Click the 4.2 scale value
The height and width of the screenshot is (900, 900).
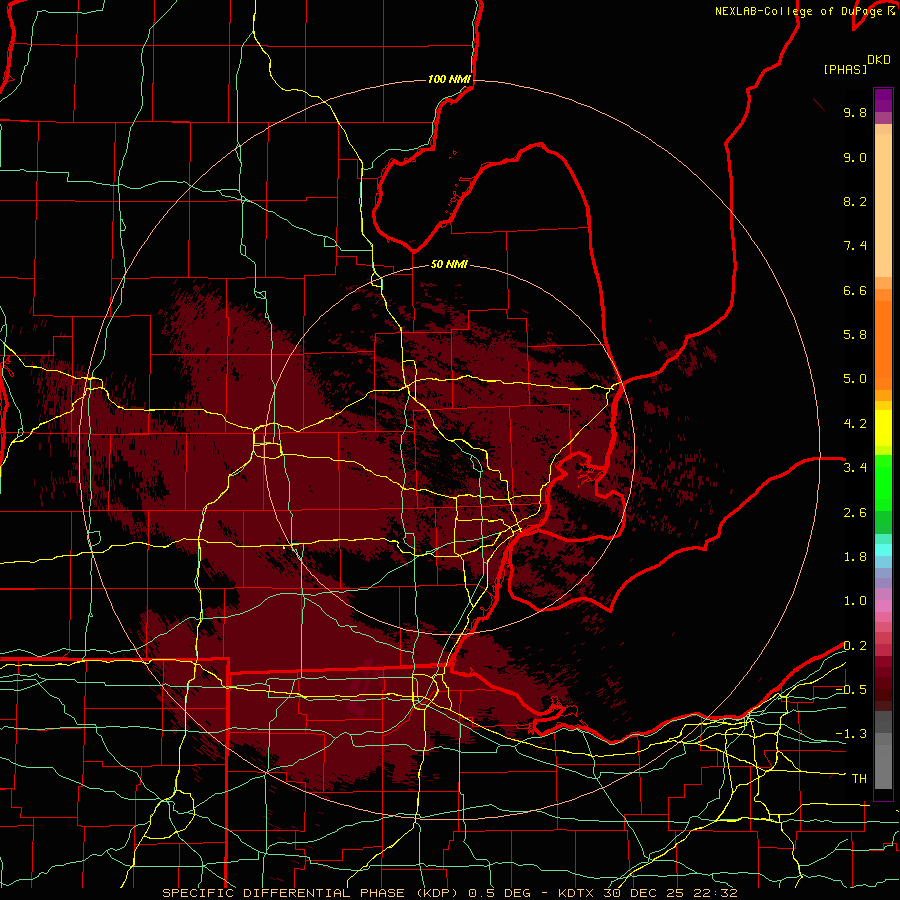855,424
